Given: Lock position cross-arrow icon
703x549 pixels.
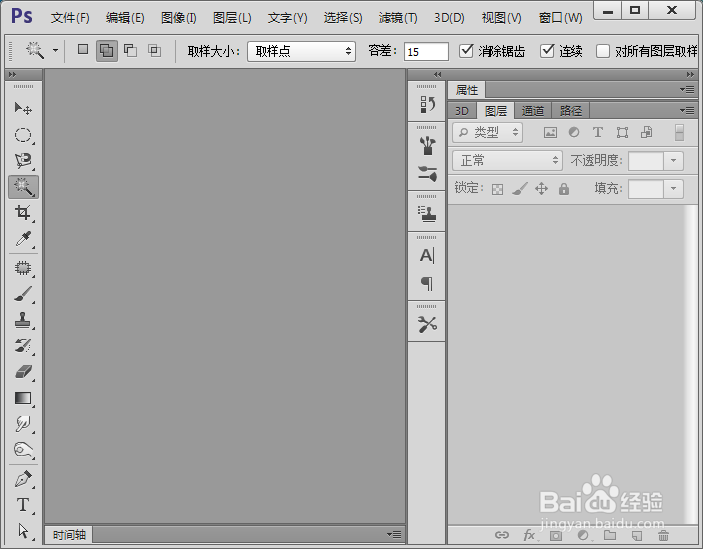Looking at the screenshot, I should [542, 189].
